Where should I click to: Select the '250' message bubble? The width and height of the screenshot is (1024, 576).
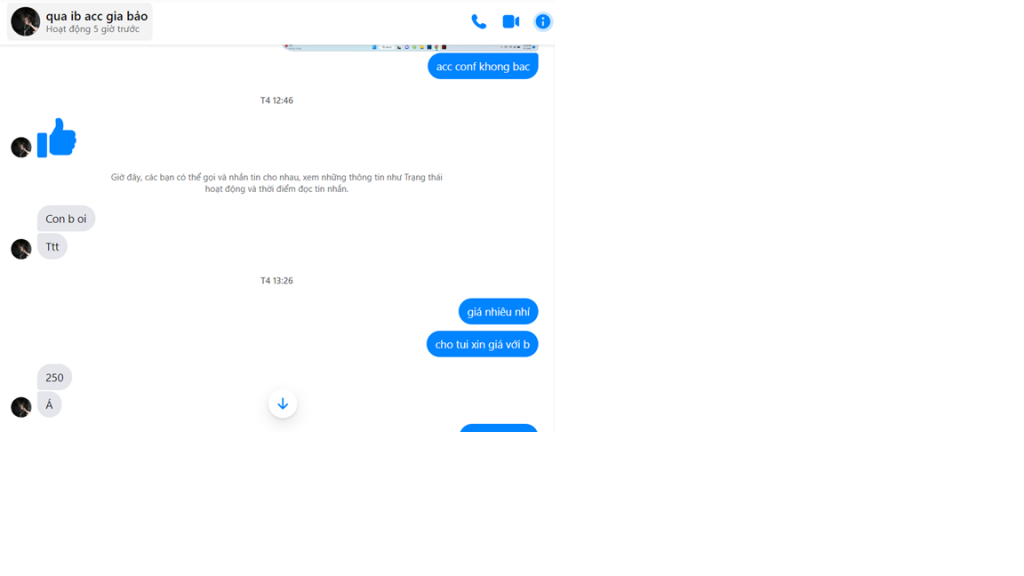(54, 377)
